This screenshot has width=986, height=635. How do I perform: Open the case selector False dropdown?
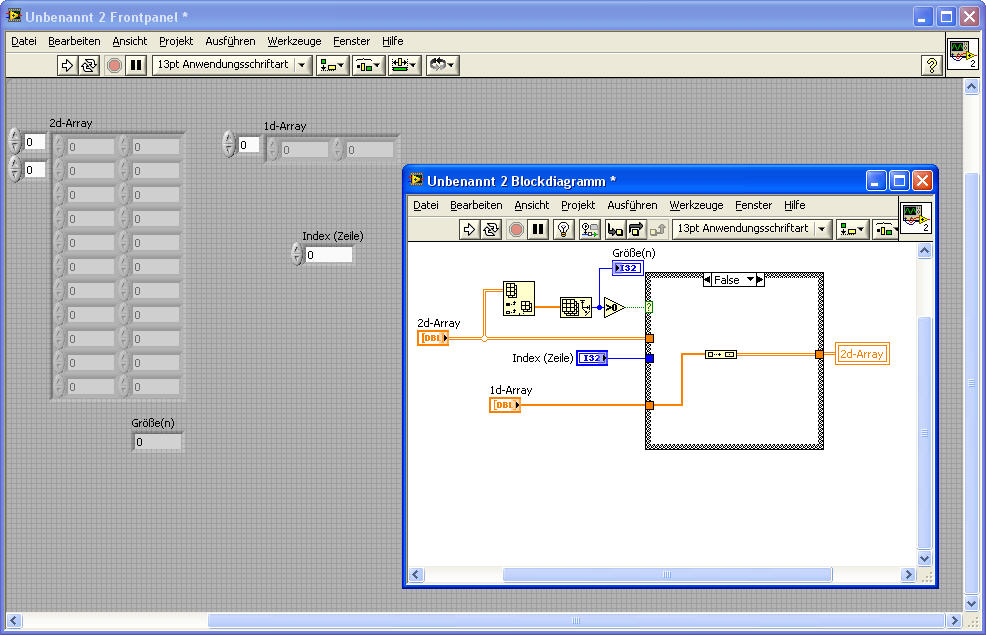(750, 280)
